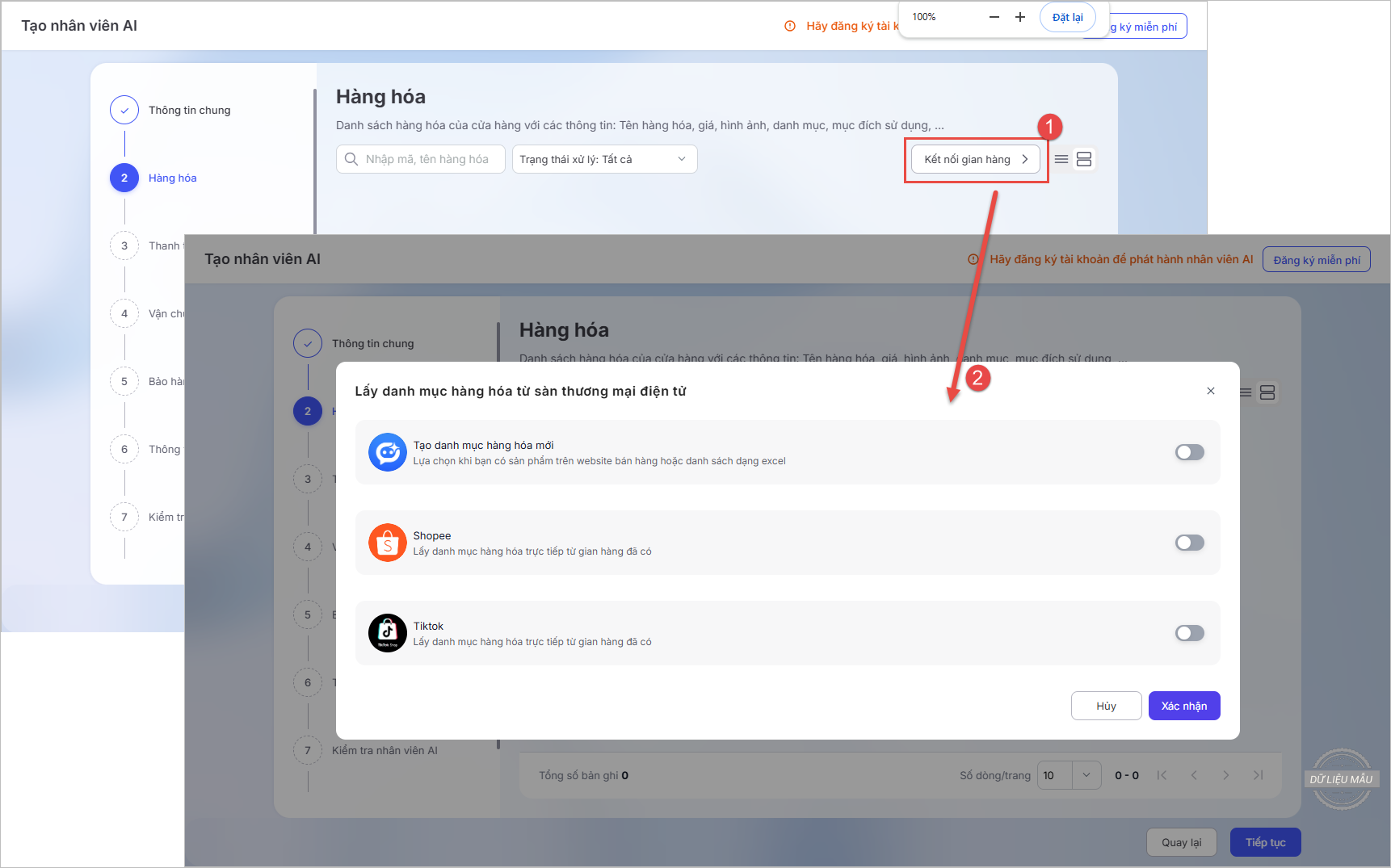Click the zoom out minus icon
The width and height of the screenshot is (1391, 868).
coord(994,17)
